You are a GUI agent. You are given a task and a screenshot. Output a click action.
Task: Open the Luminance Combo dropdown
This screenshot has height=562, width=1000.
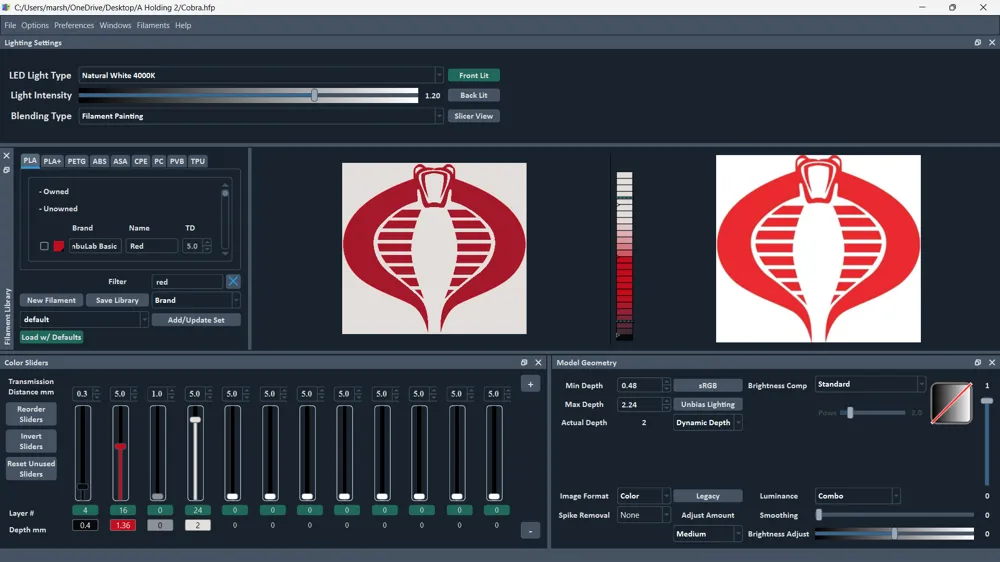[x=857, y=496]
